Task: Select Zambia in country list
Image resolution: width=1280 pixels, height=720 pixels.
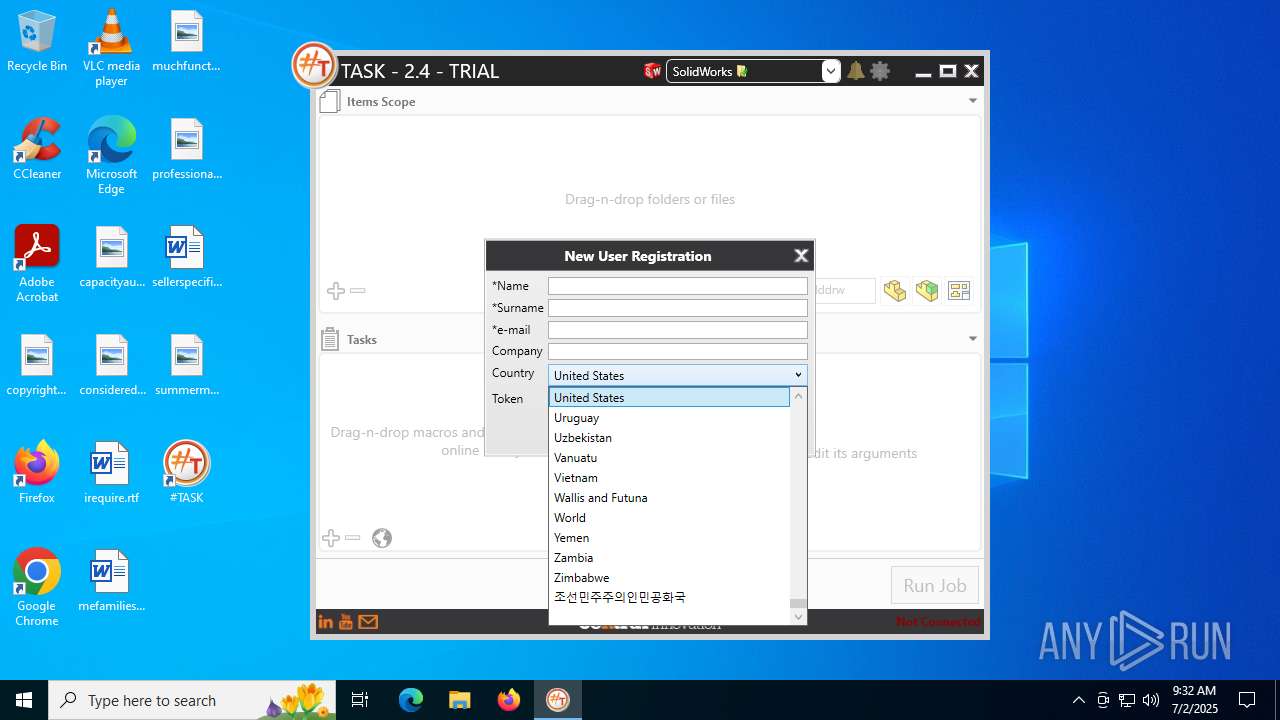Action: coord(669,558)
